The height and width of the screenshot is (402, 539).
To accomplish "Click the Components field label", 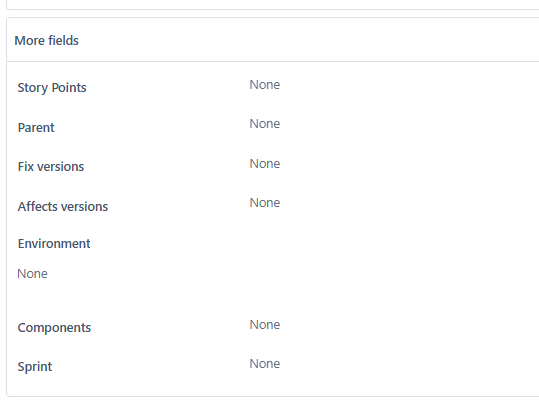I will (54, 328).
